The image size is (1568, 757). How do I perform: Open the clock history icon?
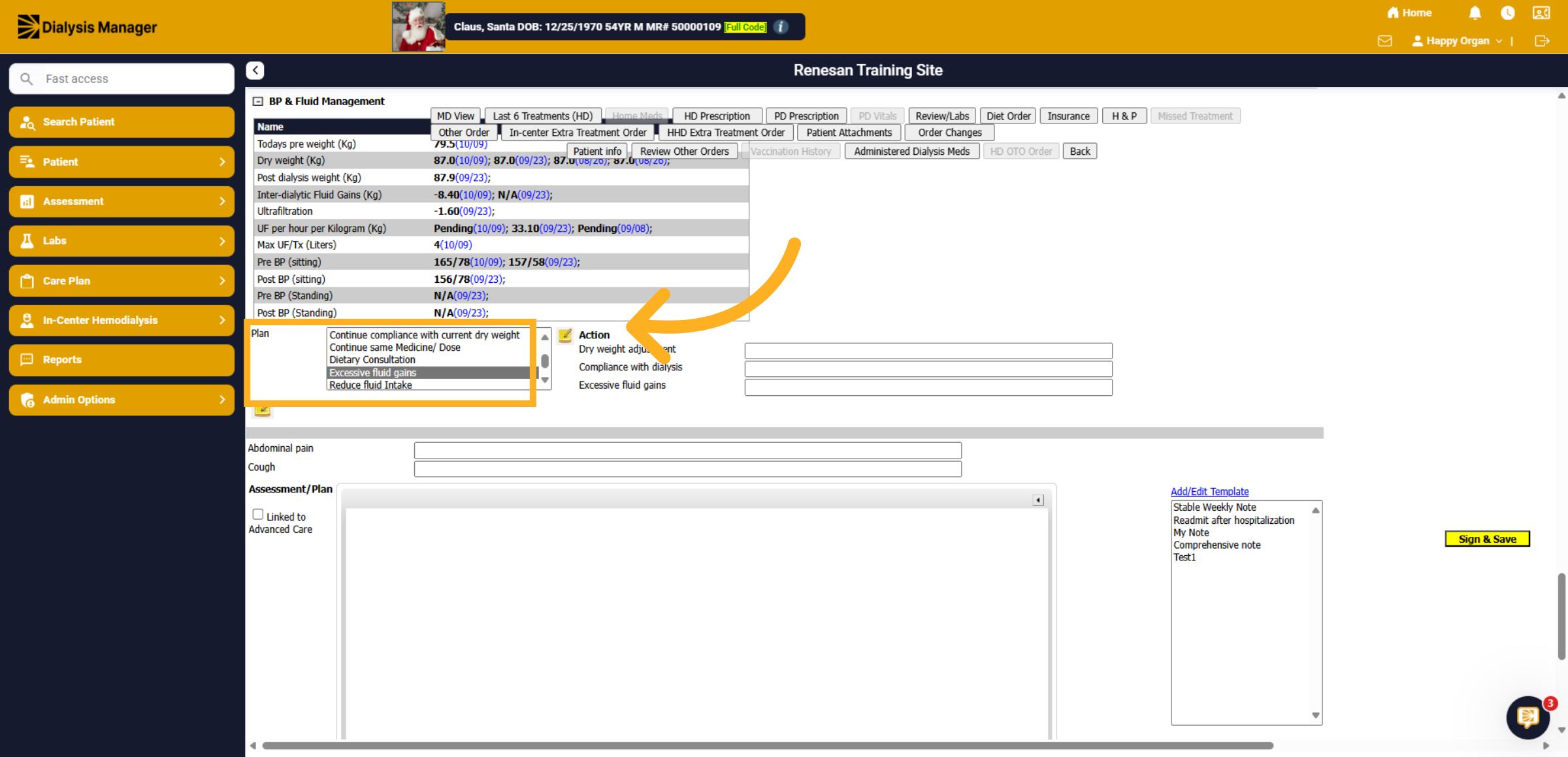point(1508,13)
